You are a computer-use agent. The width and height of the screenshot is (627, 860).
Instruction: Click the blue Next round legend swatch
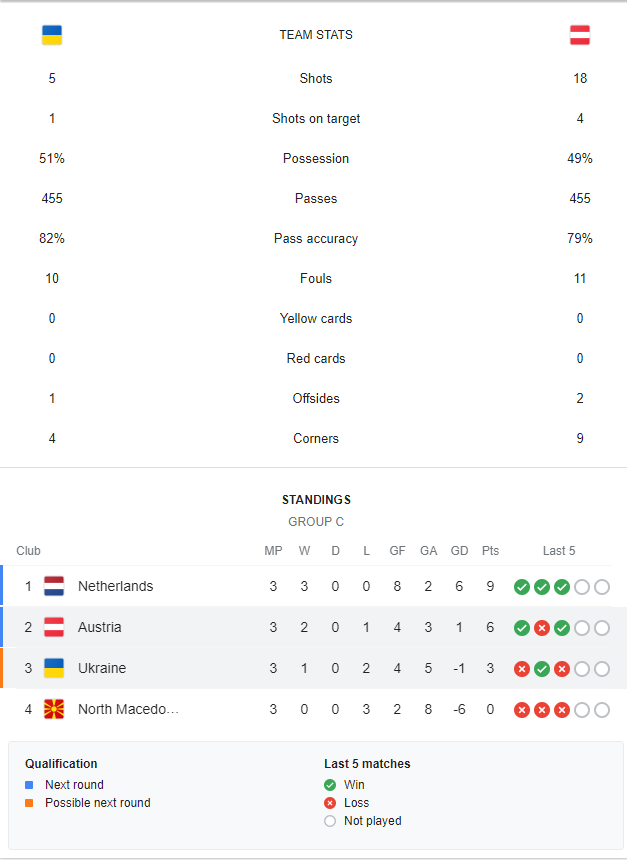tap(29, 785)
